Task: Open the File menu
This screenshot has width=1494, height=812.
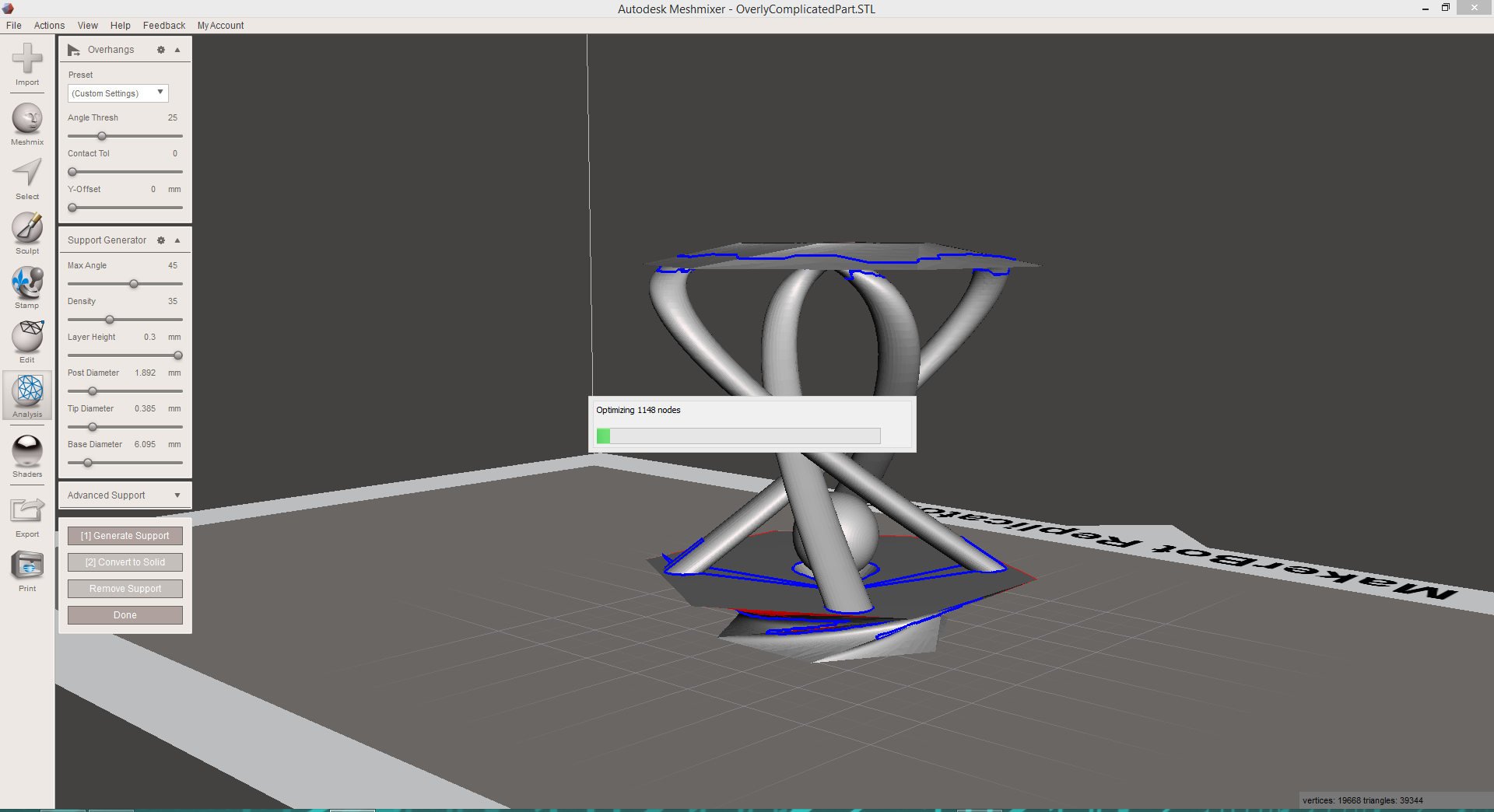Action: click(x=14, y=26)
